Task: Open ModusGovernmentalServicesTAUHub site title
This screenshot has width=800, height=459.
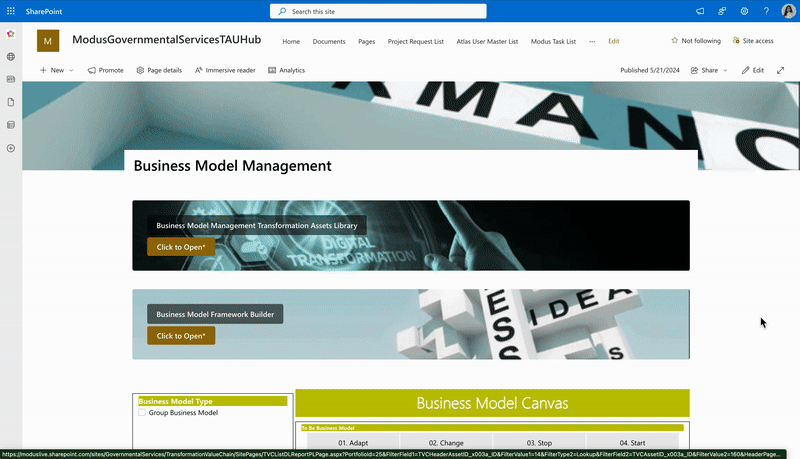Action: tap(166, 40)
